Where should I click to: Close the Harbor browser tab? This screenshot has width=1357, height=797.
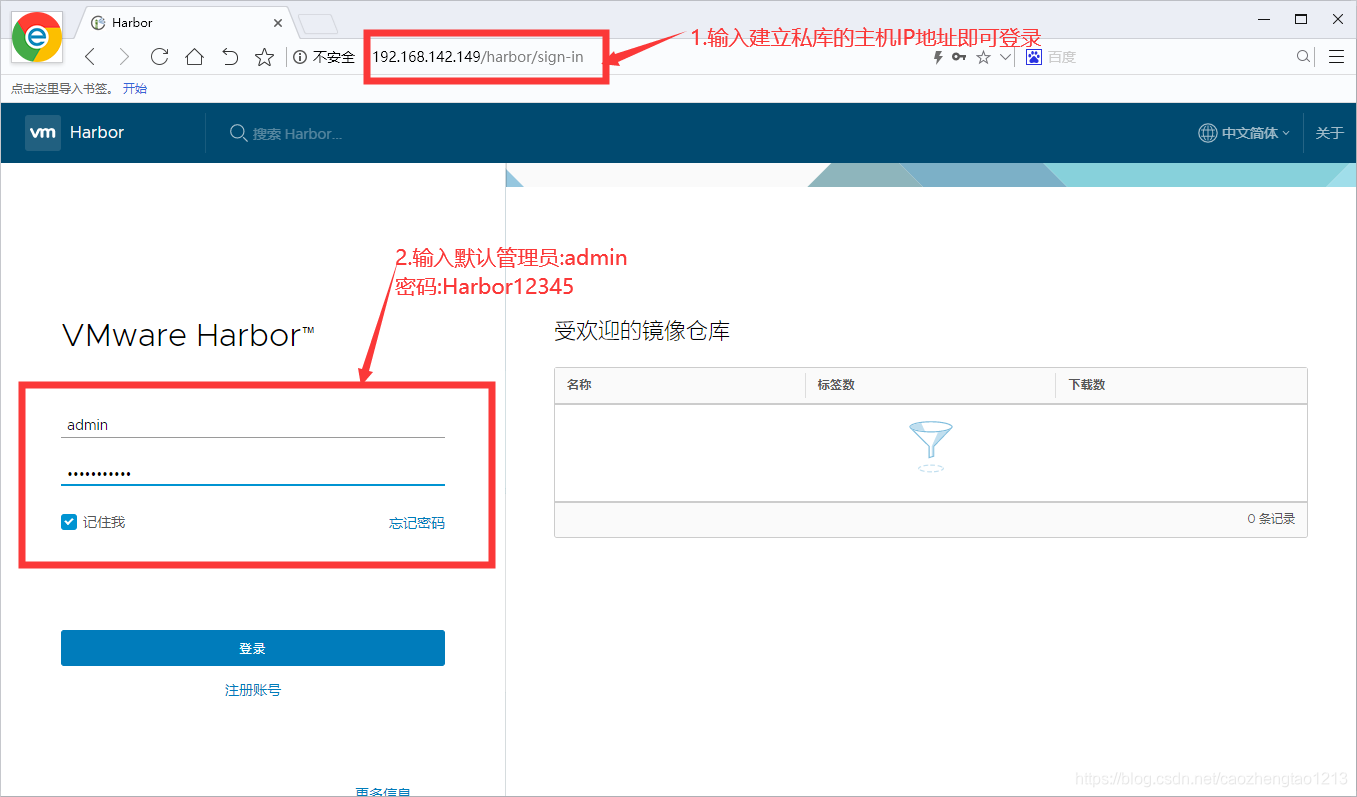tap(278, 22)
